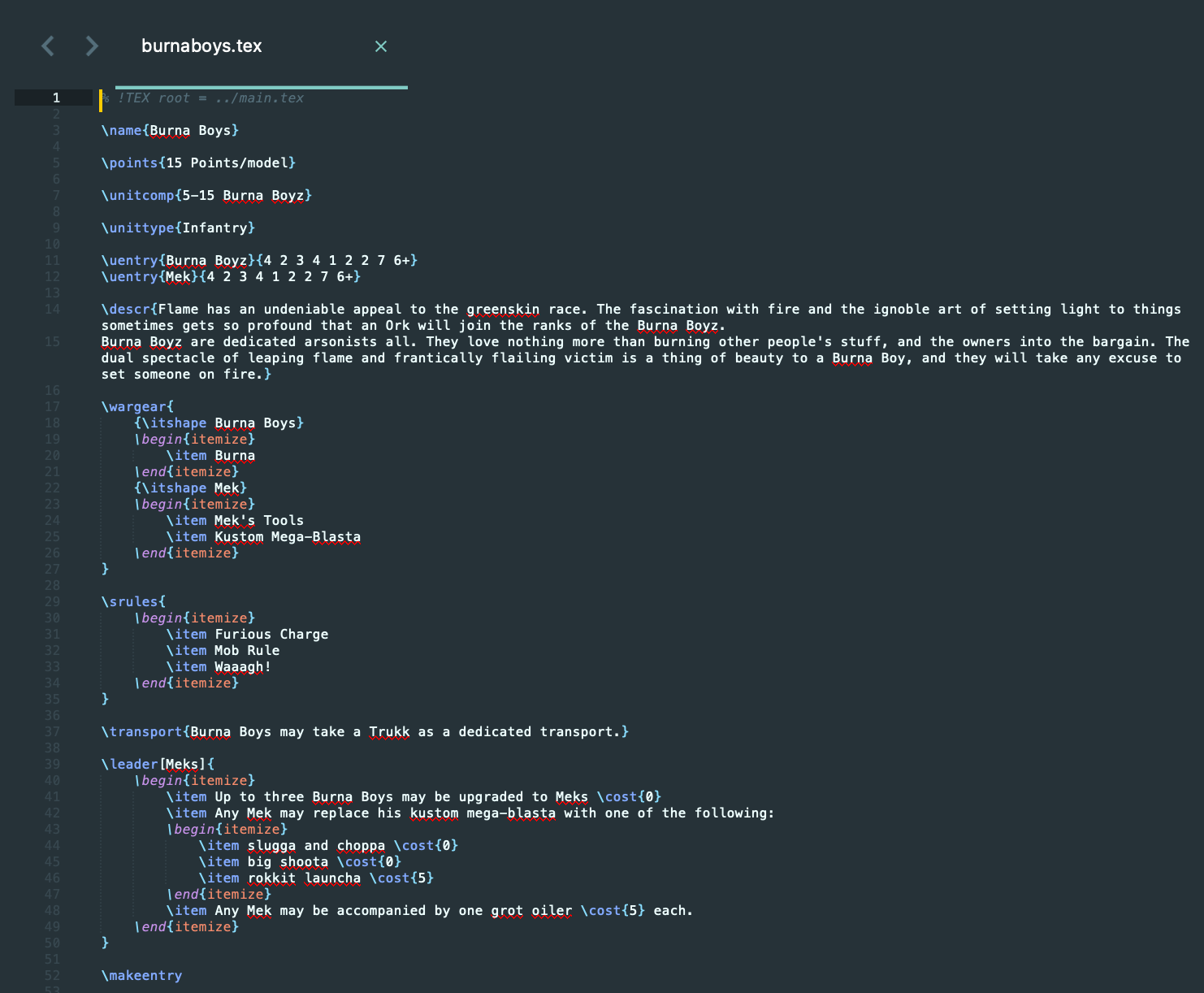Click the misspelled word 'Trukk'
This screenshot has height=993, width=1204.
pyautogui.click(x=389, y=732)
